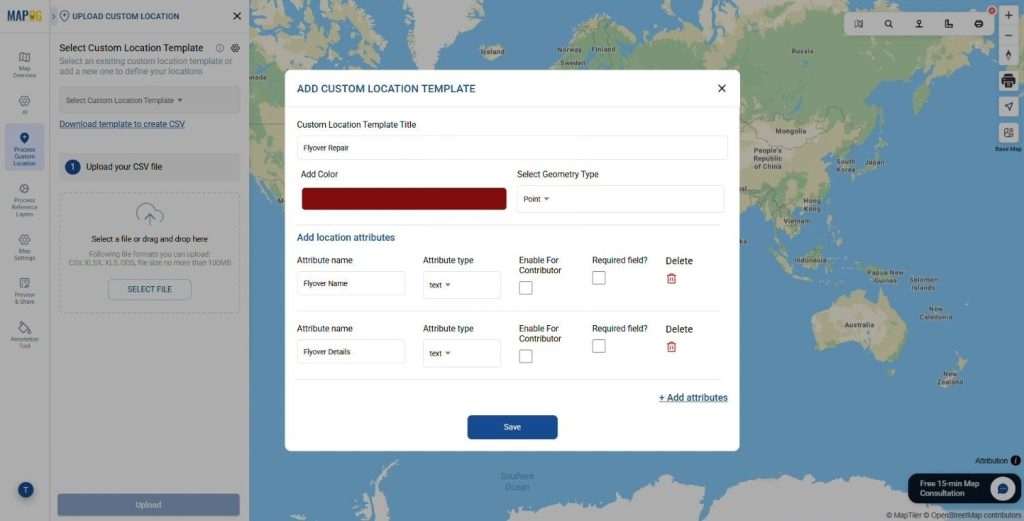Click Download template to create CSV
The width and height of the screenshot is (1024, 521).
point(122,124)
